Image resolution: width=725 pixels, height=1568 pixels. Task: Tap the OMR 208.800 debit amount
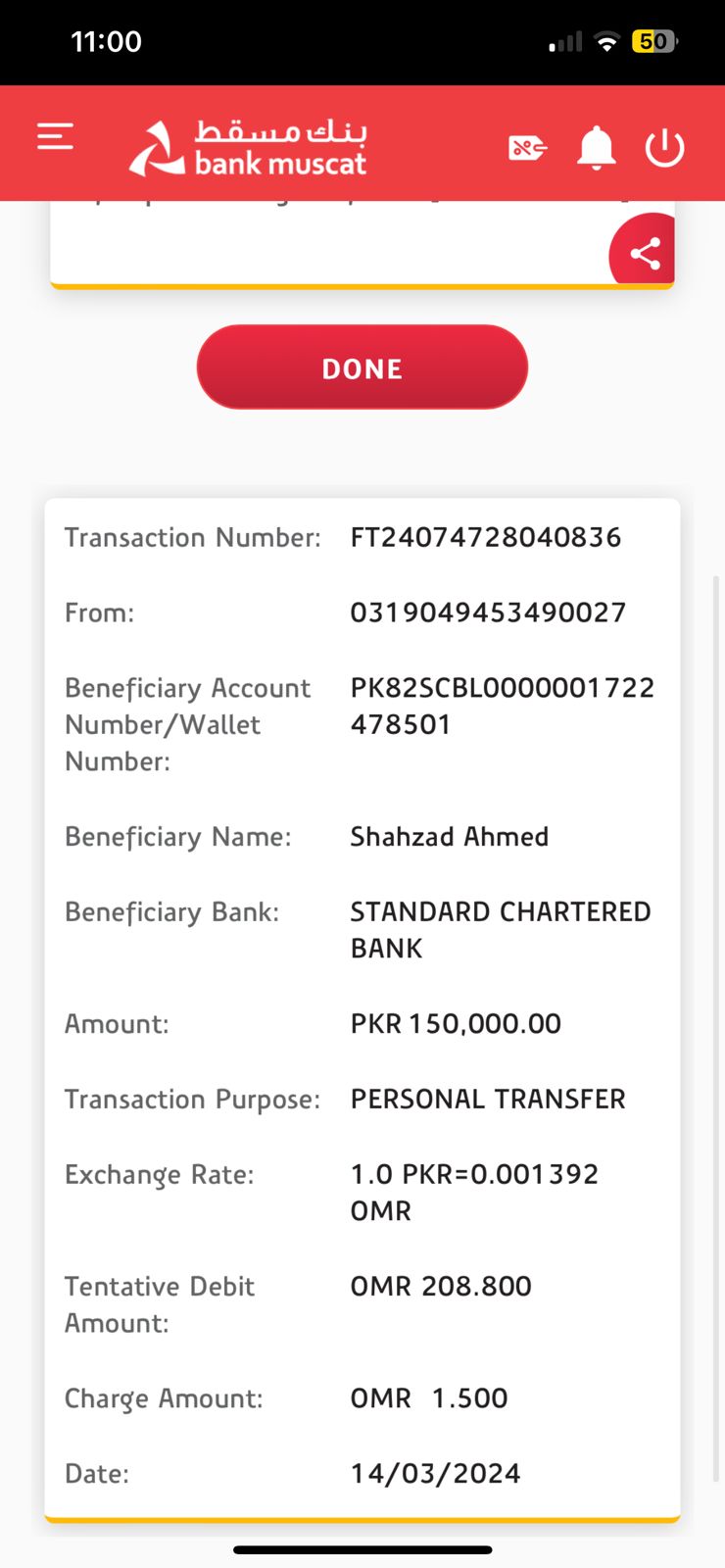pyautogui.click(x=441, y=1286)
